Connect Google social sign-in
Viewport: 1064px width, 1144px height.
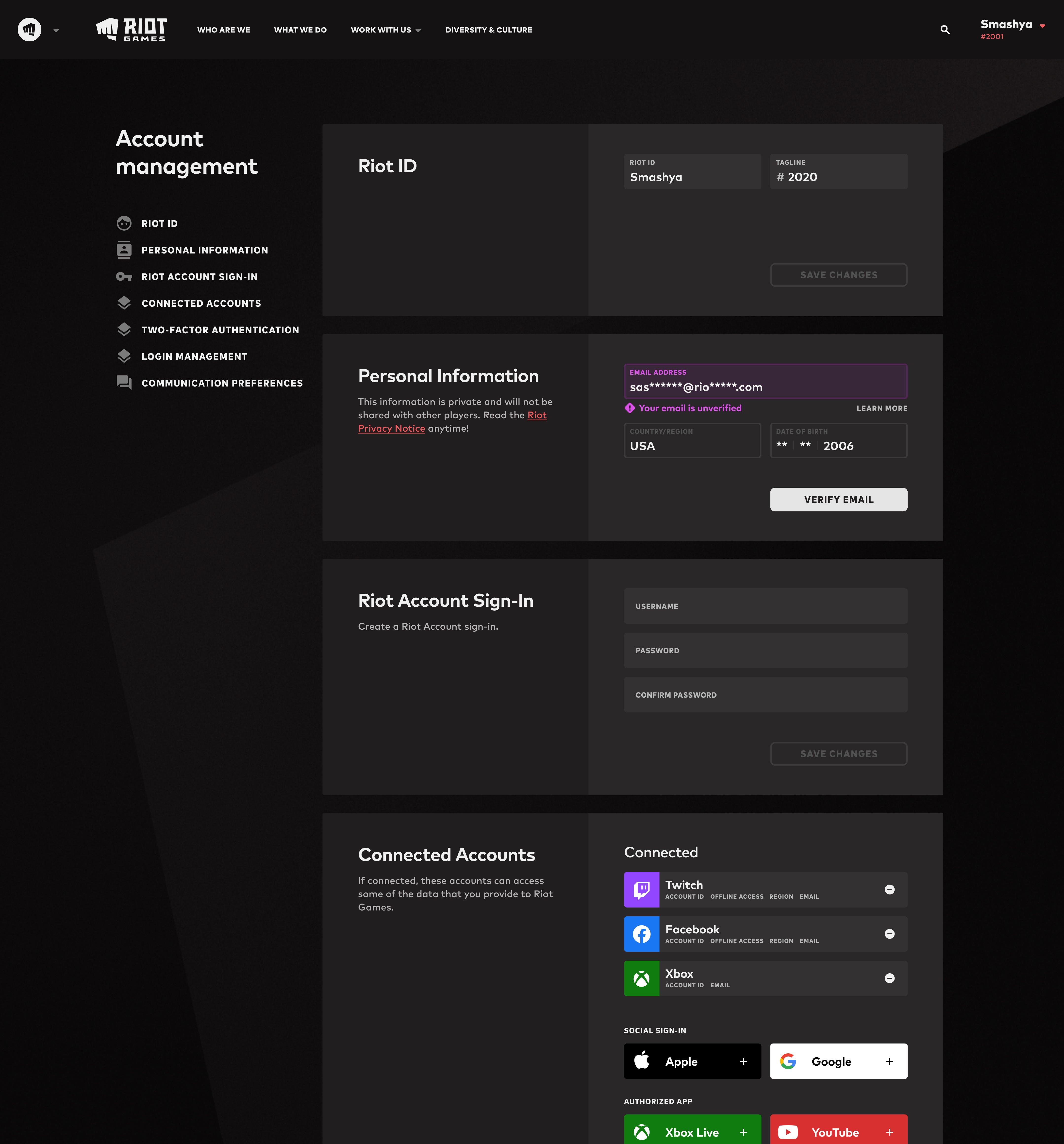838,1061
